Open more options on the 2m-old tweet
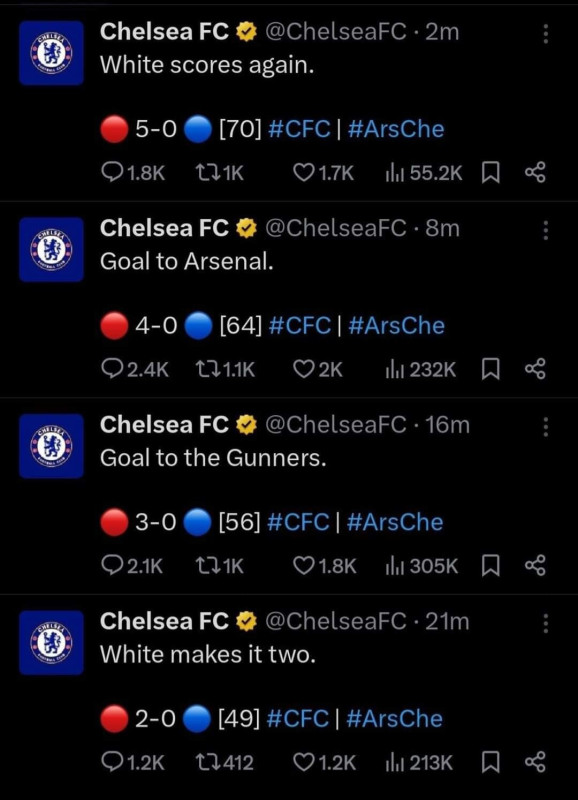578x800 pixels. (545, 34)
